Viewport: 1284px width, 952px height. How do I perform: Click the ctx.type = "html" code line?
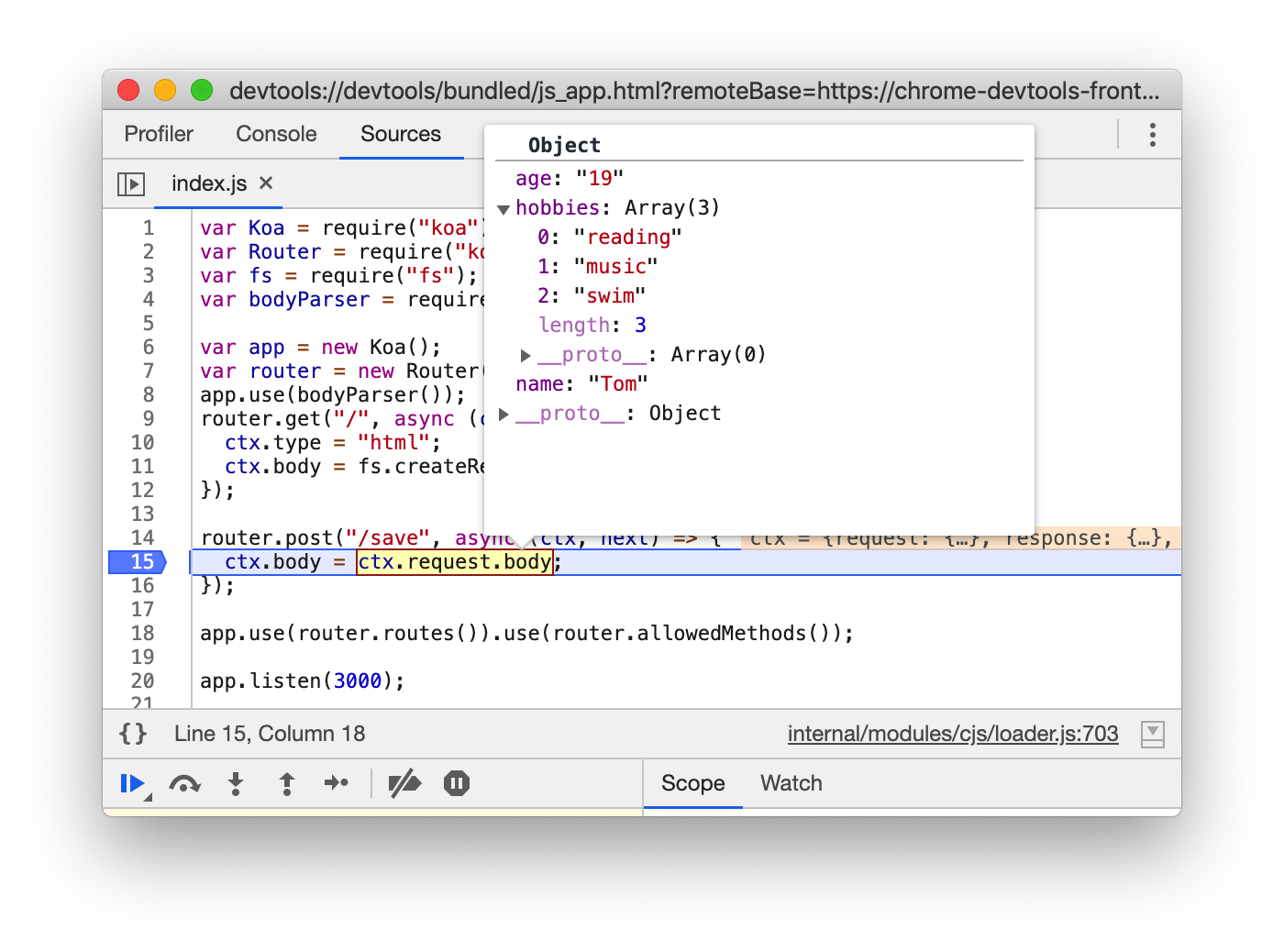coord(333,442)
